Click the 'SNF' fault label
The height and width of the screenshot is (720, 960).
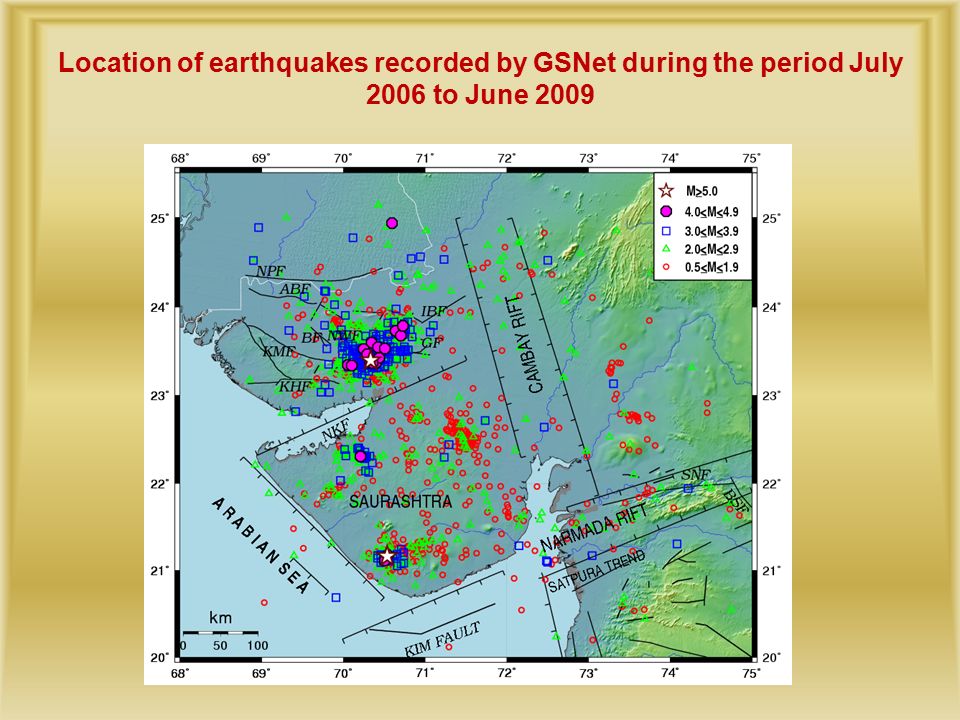[696, 474]
